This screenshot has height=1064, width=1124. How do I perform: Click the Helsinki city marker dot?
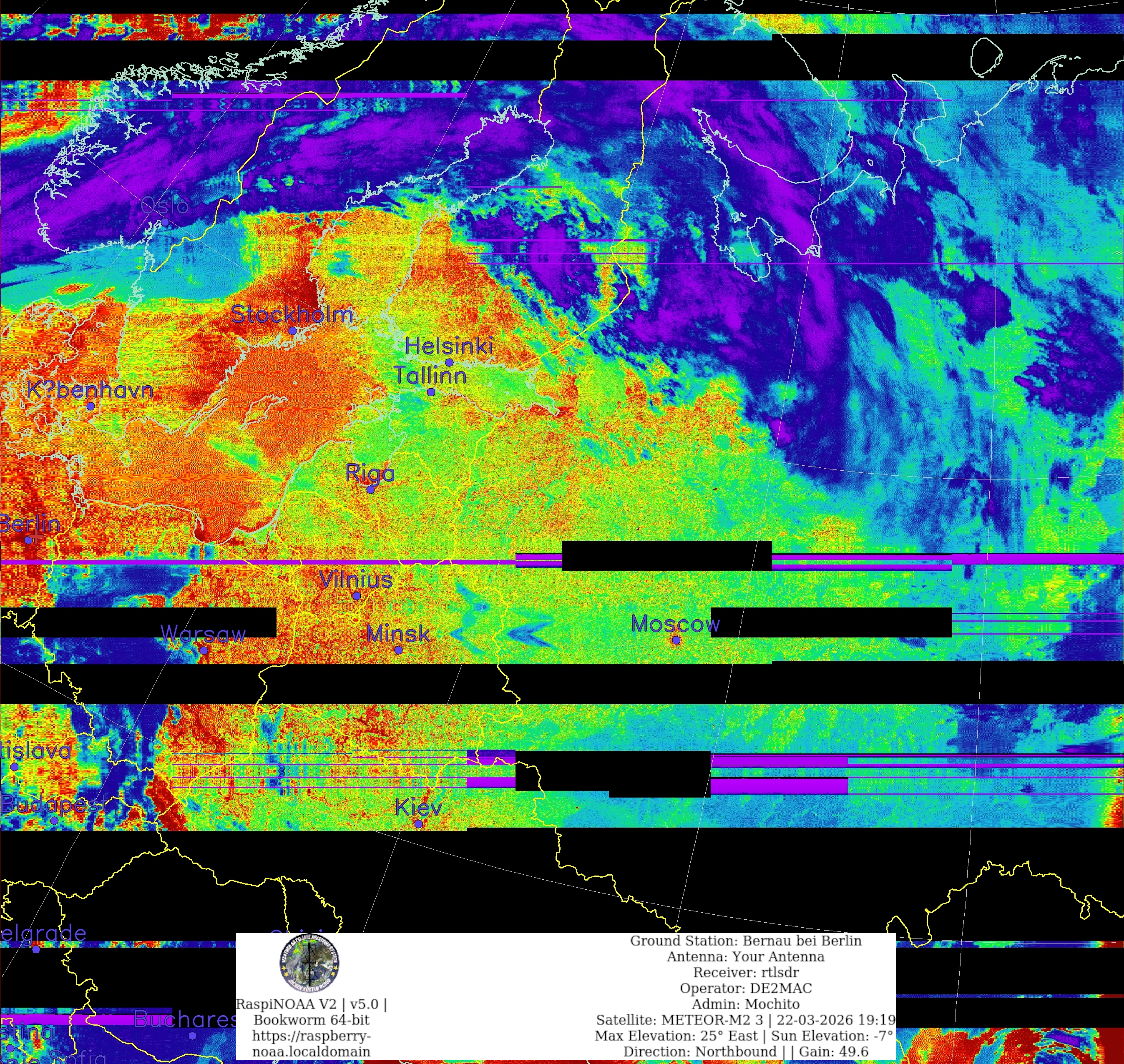pyautogui.click(x=449, y=362)
